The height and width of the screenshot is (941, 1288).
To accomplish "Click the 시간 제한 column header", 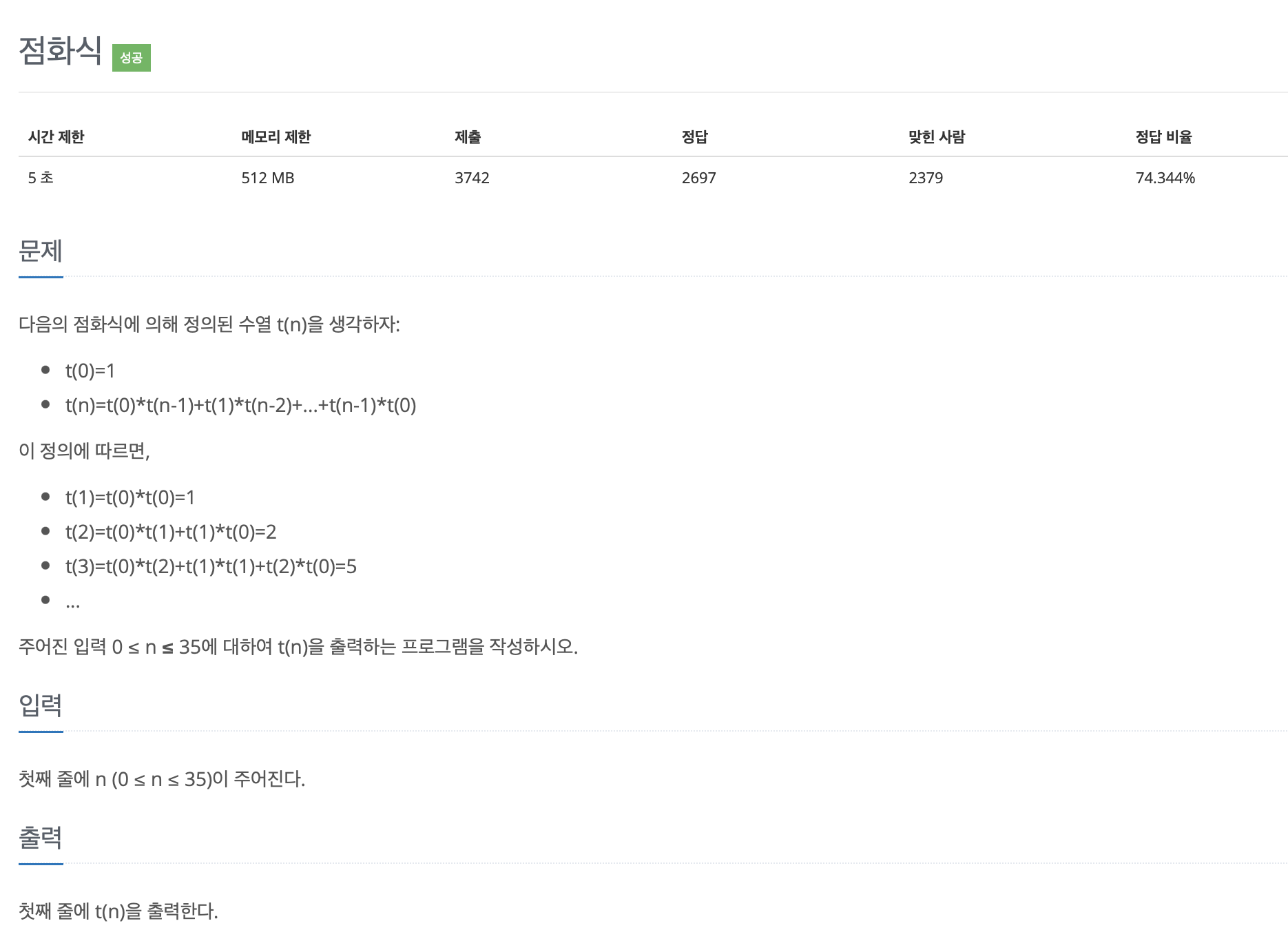I will tap(56, 137).
